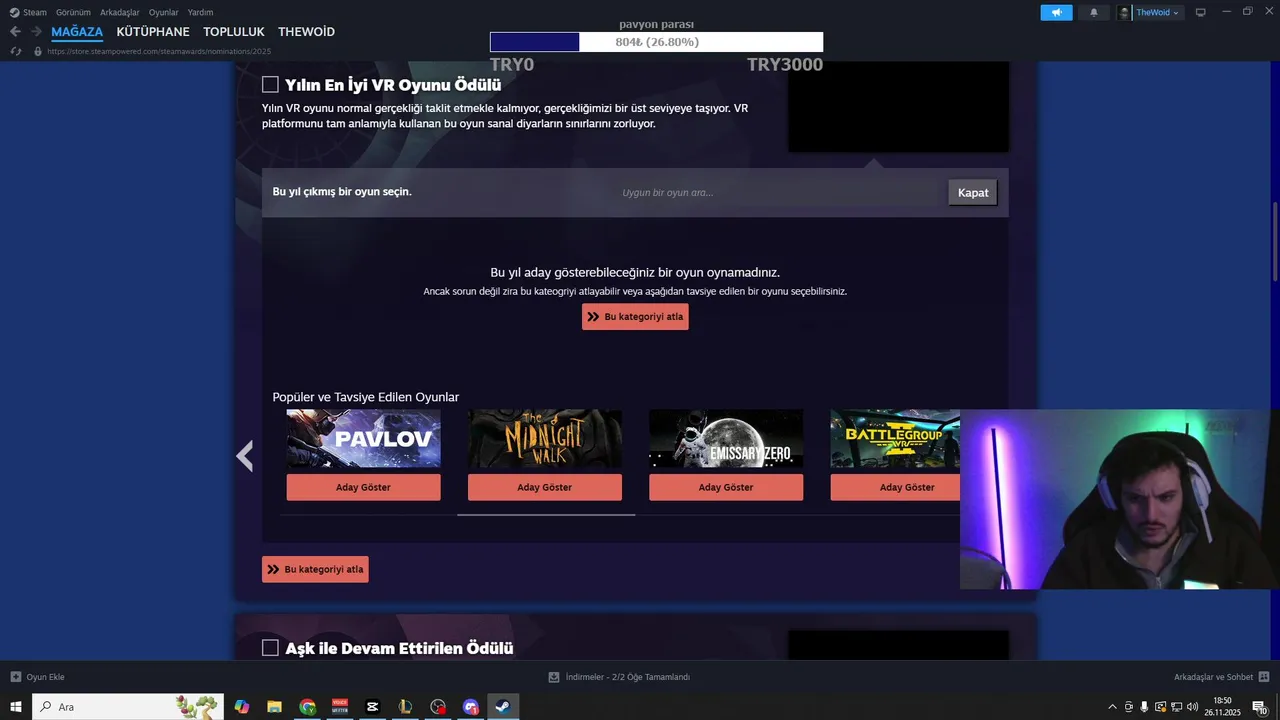Image resolution: width=1280 pixels, height=720 pixels.
Task: Open the notifications bell
Action: tap(1093, 13)
